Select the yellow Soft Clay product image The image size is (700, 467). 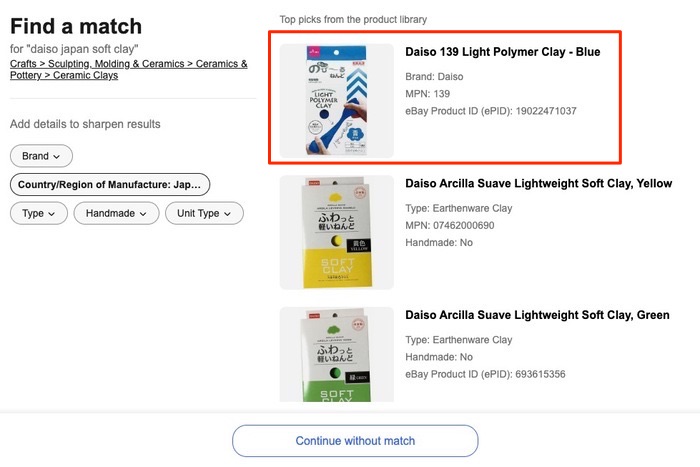click(x=336, y=233)
